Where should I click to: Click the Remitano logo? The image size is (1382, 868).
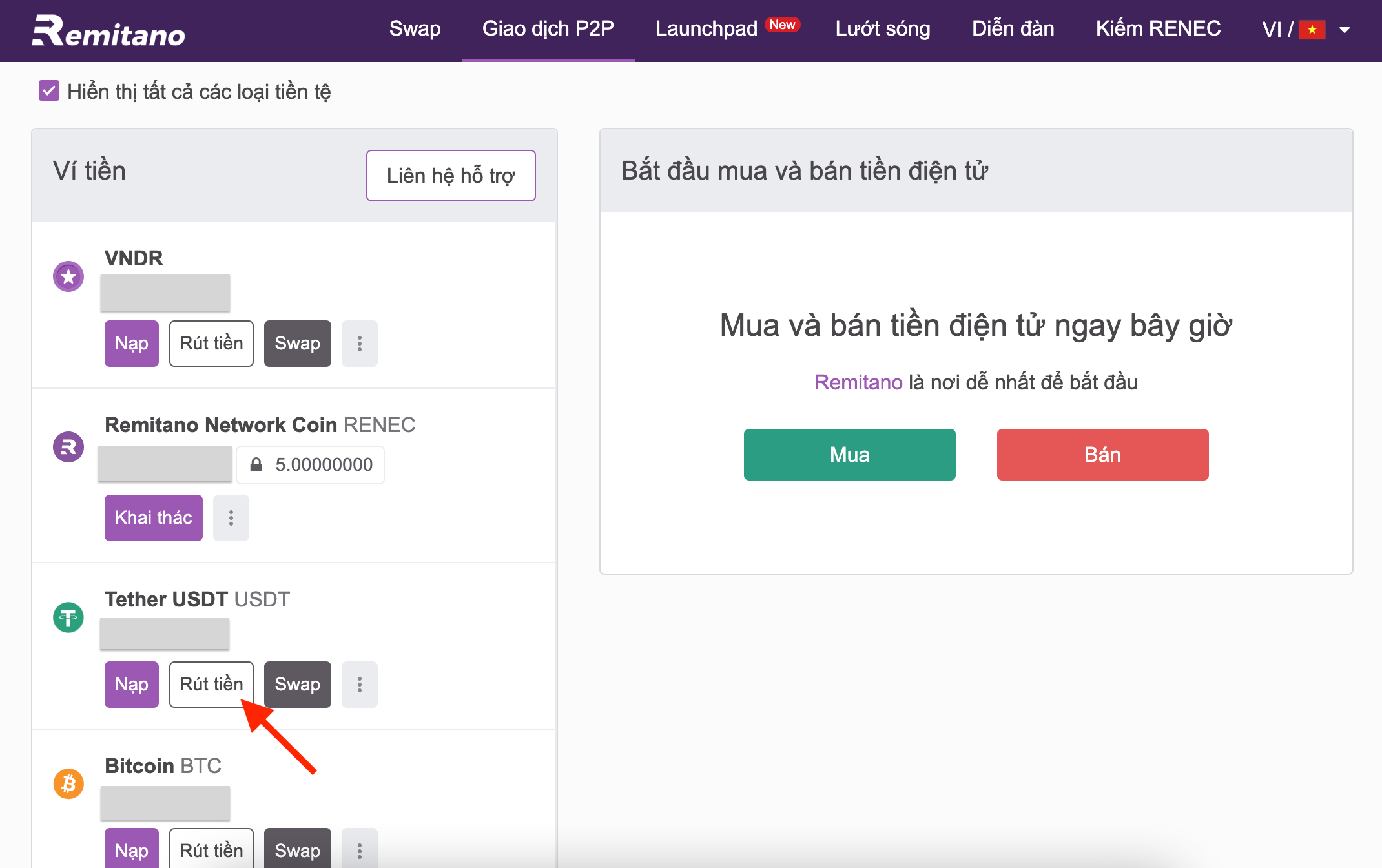tap(108, 31)
